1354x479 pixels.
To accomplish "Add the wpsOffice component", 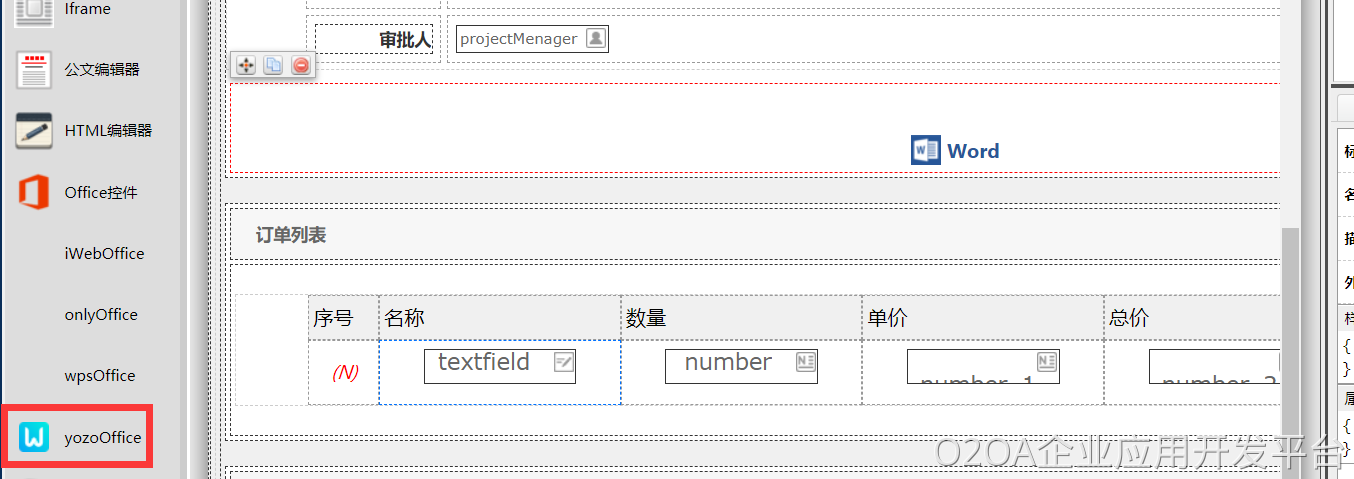I will point(100,376).
